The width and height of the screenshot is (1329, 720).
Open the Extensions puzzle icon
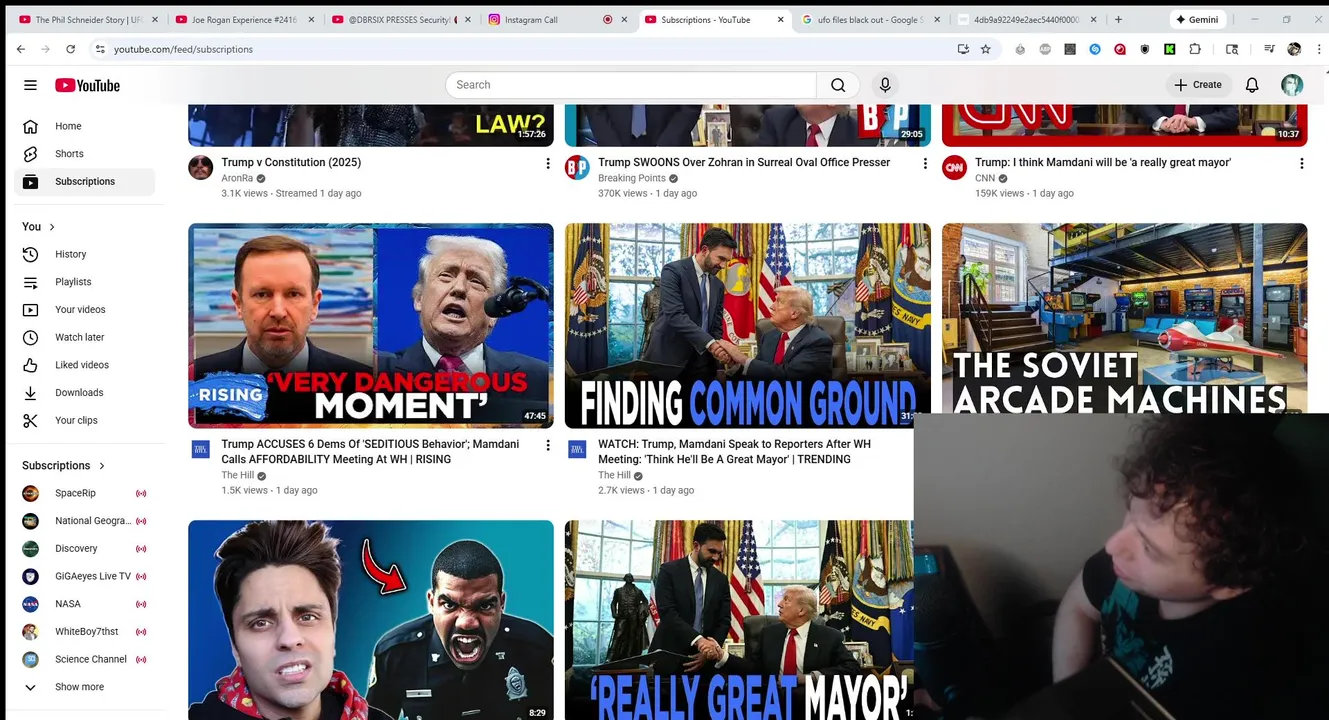(x=1195, y=49)
